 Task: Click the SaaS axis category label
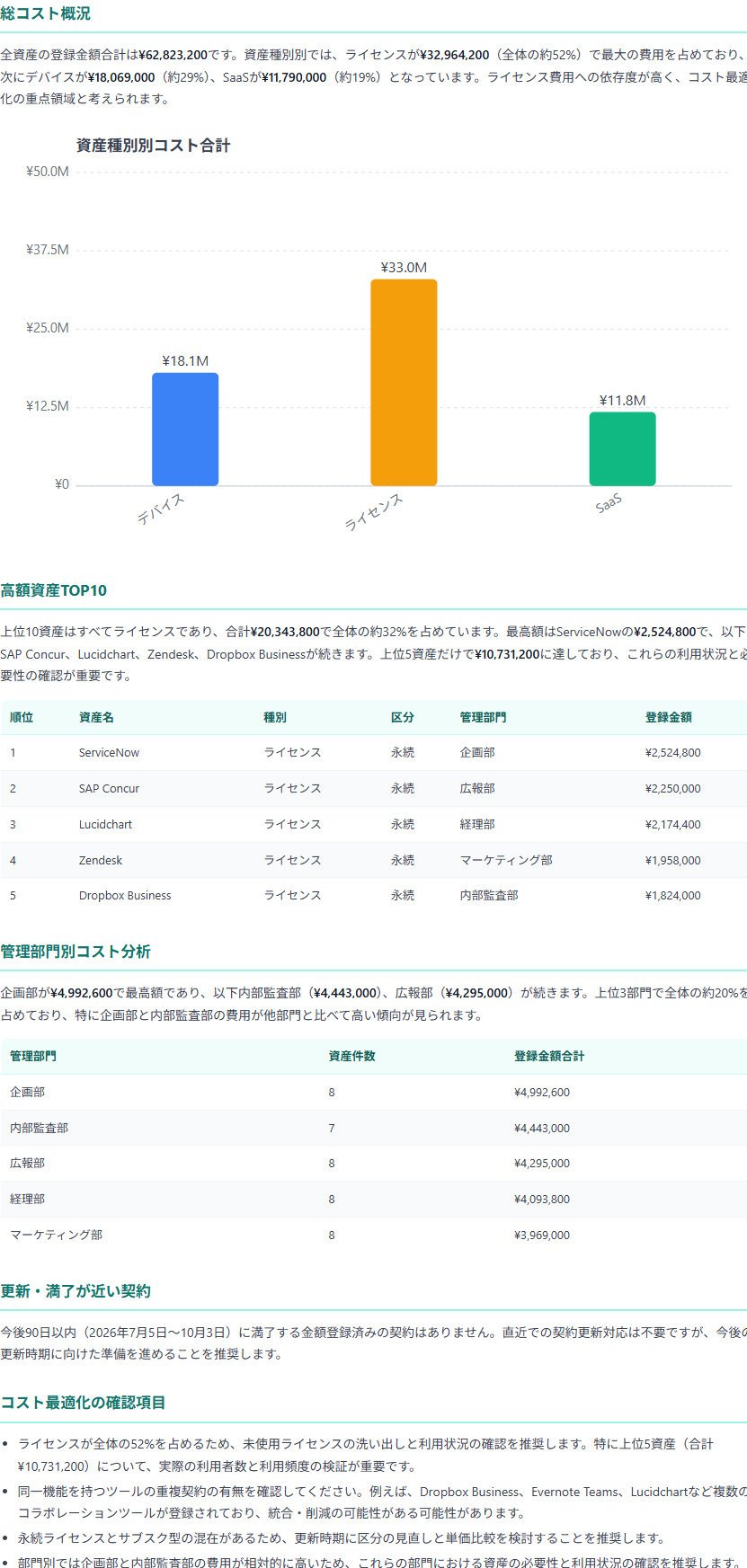click(609, 503)
